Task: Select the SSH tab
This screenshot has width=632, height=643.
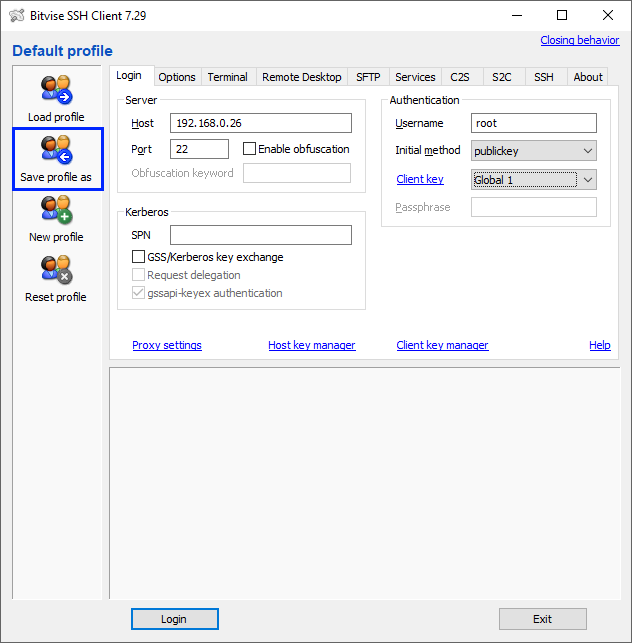Action: pos(544,77)
